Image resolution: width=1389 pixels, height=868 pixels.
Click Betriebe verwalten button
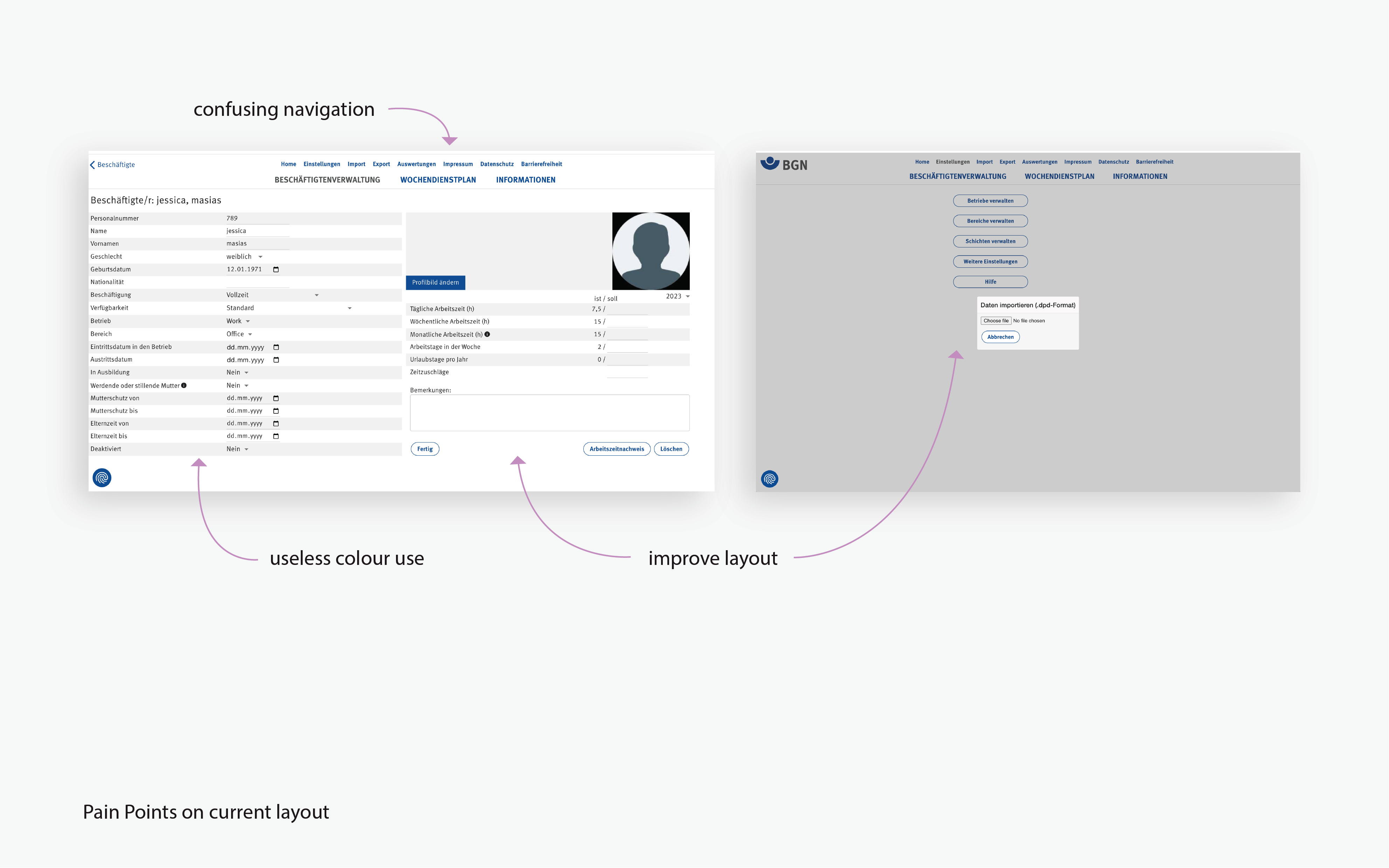point(990,201)
